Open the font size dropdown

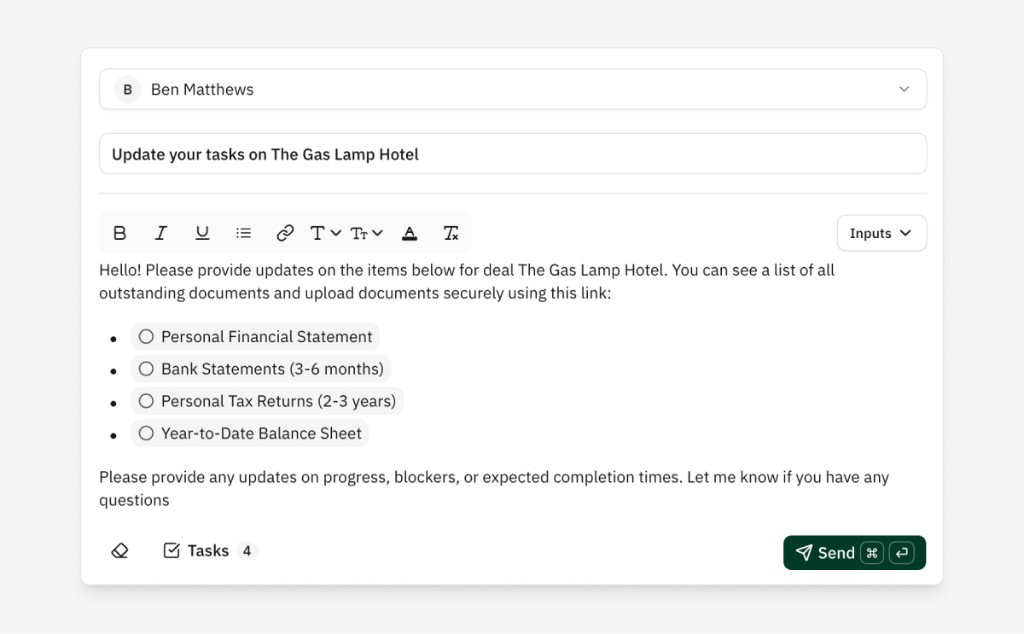pos(366,233)
